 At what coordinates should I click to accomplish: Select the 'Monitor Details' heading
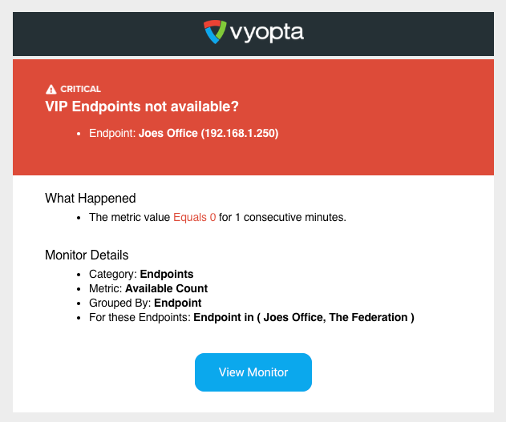(x=87, y=255)
